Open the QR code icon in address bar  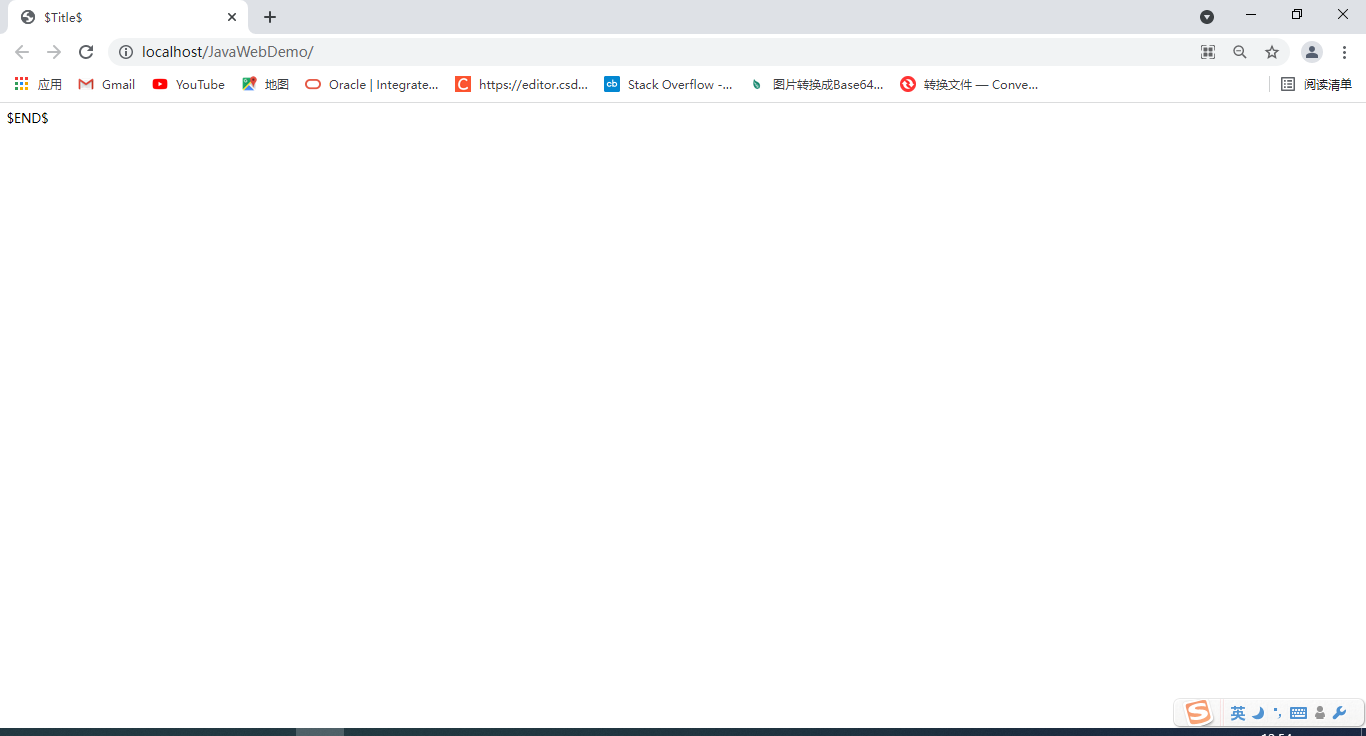click(1208, 52)
